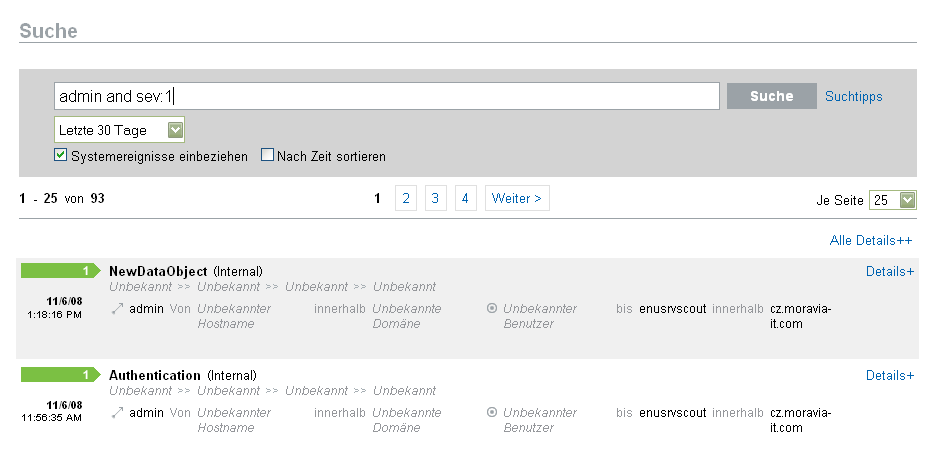Toggle the Systemereignisse einbeziehen checkbox
Image resolution: width=938 pixels, height=464 pixels.
tap(61, 155)
